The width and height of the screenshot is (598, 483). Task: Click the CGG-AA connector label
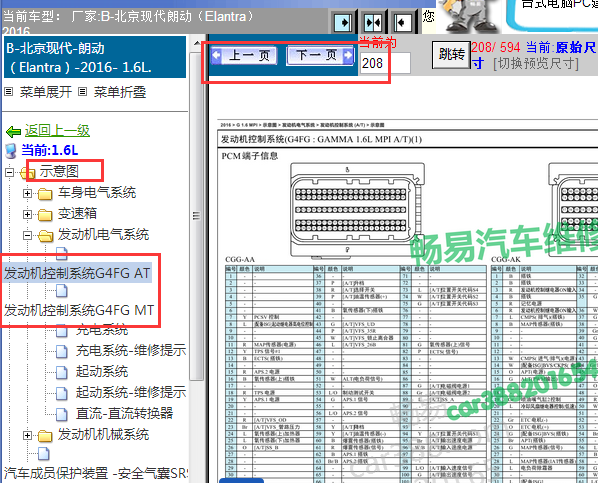[x=240, y=259]
